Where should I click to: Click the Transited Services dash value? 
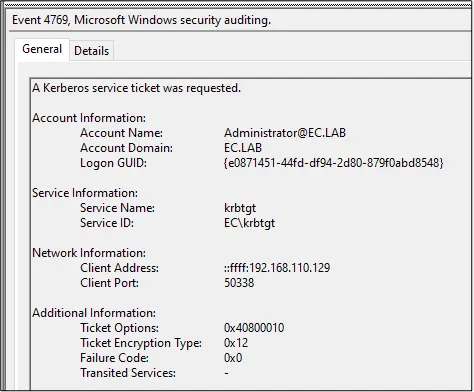[x=226, y=373]
